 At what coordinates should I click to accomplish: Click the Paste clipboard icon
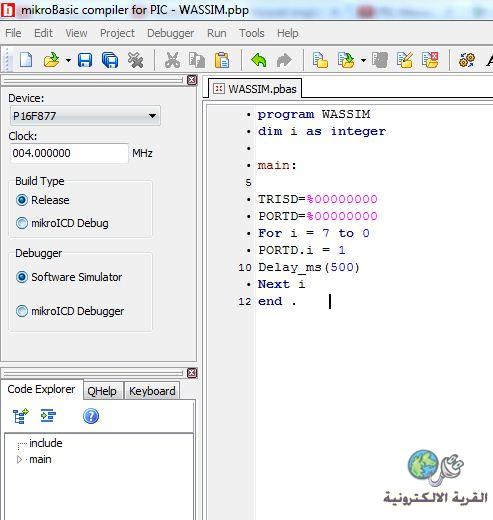click(222, 61)
